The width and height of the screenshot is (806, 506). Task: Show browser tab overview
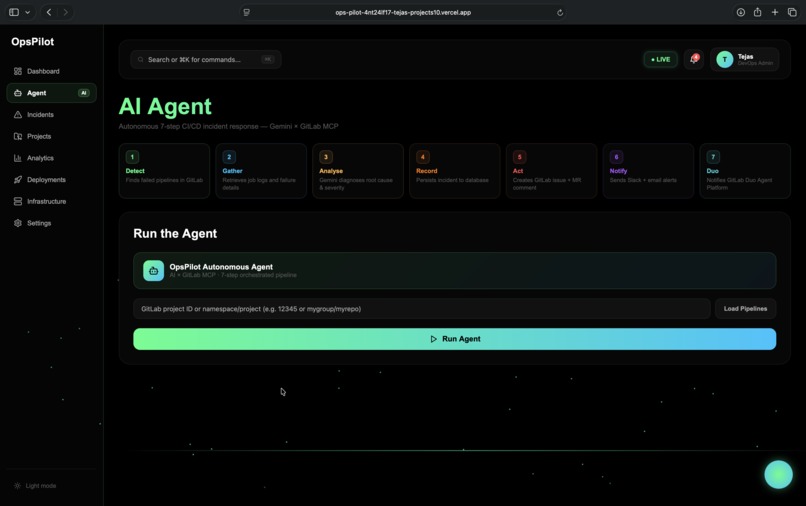point(792,12)
